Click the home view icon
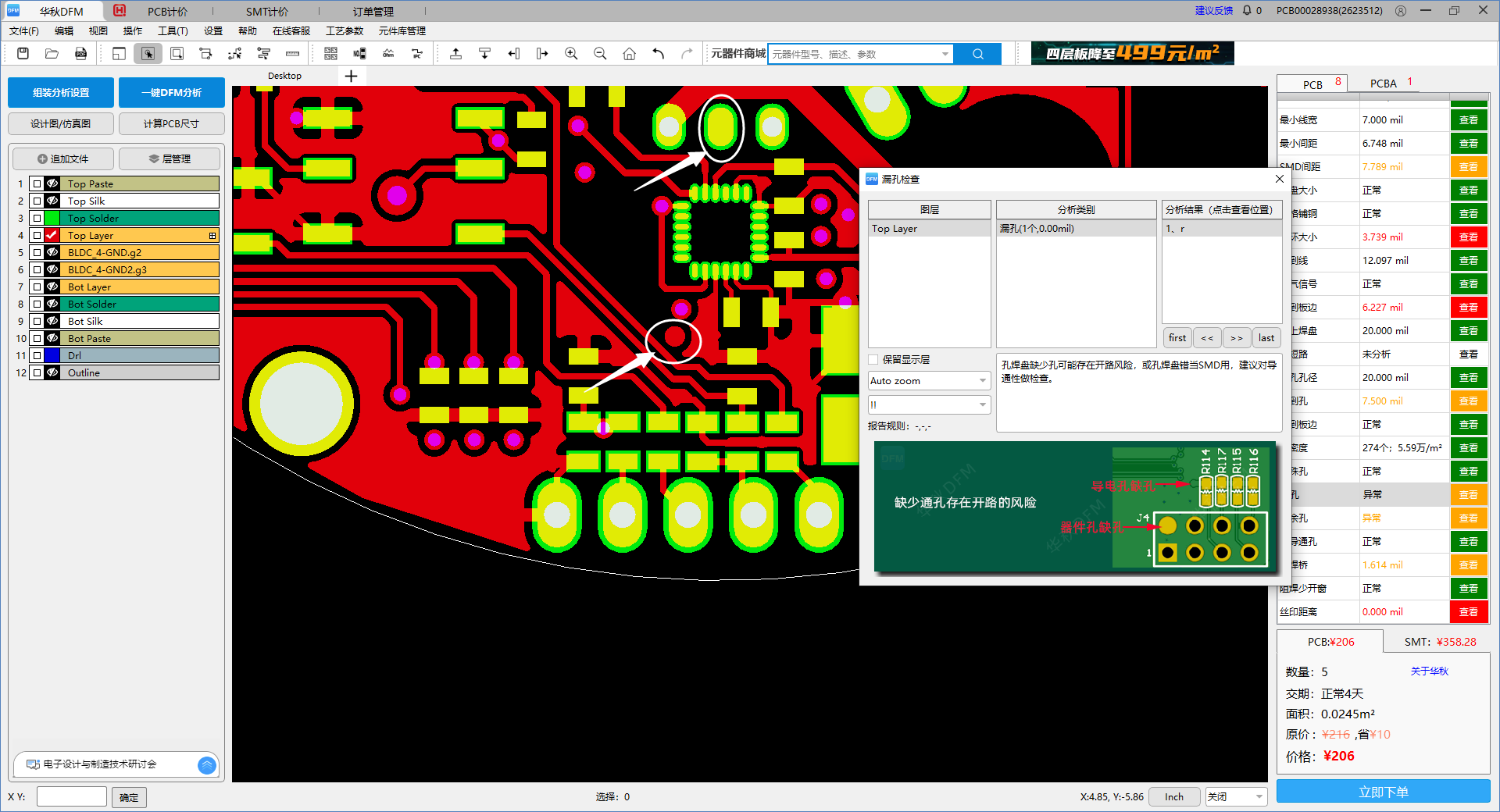 [629, 54]
